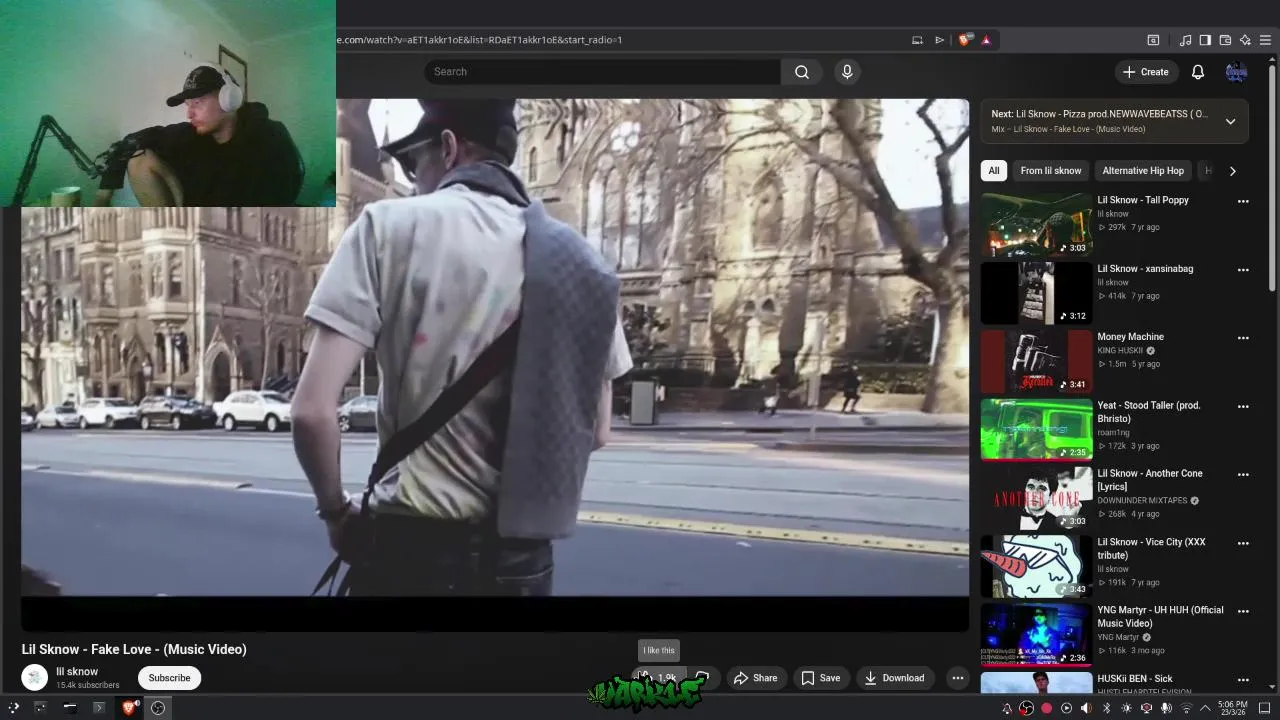The width and height of the screenshot is (1280, 720).
Task: Click the tab search icon in toolbar
Action: pyautogui.click(x=1153, y=40)
